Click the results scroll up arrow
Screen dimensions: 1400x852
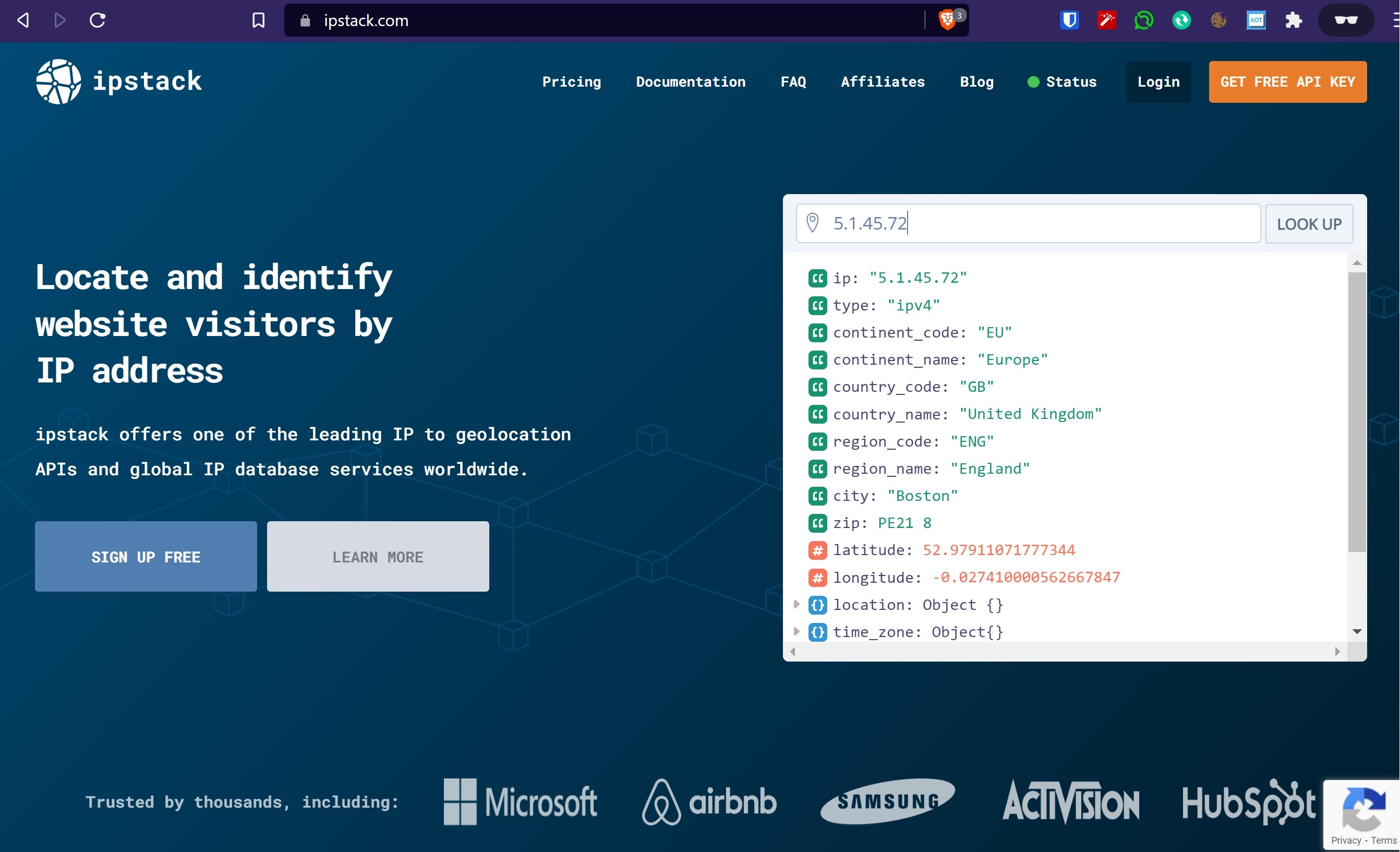[1357, 262]
